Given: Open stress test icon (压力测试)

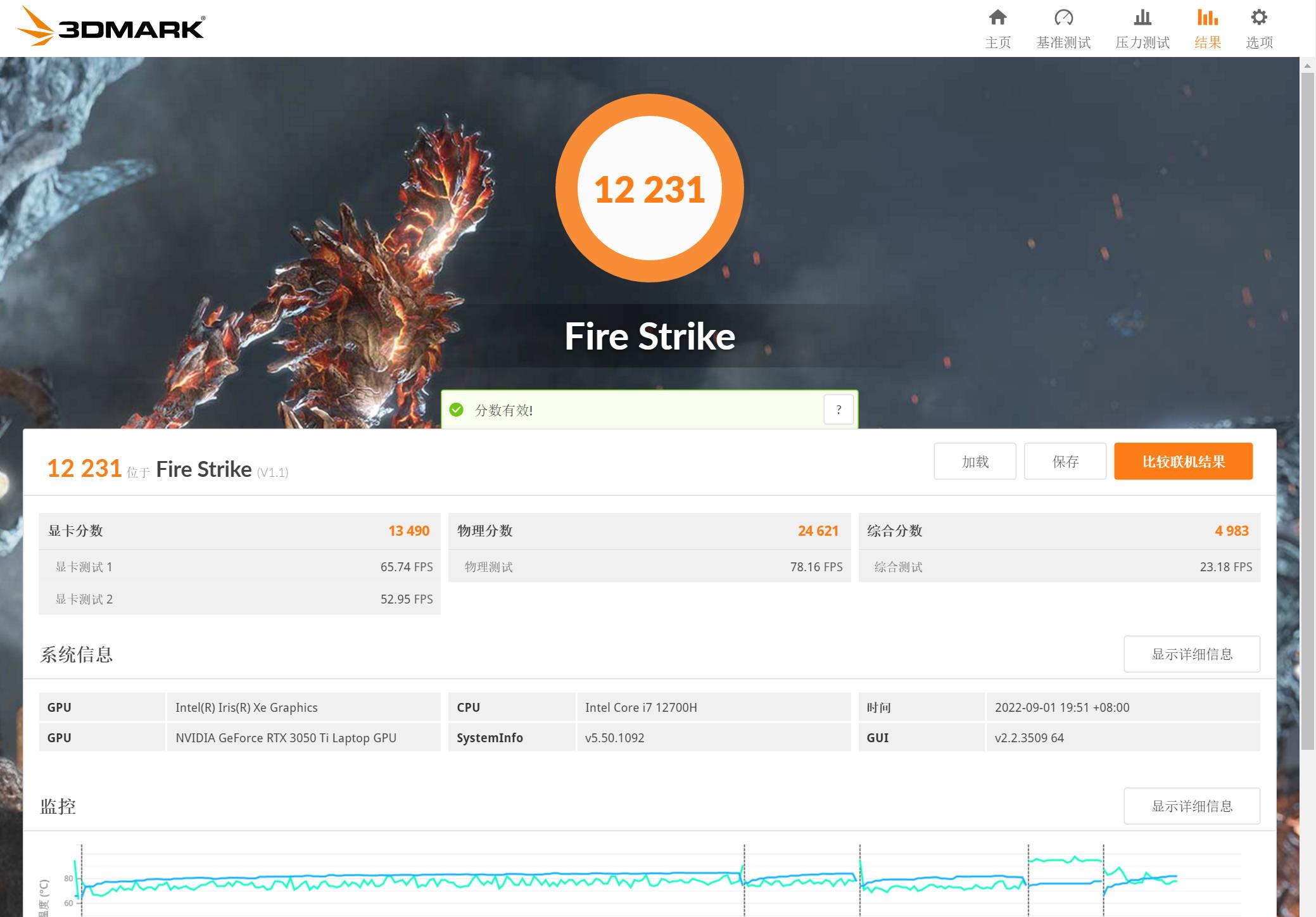Looking at the screenshot, I should pos(1142,17).
